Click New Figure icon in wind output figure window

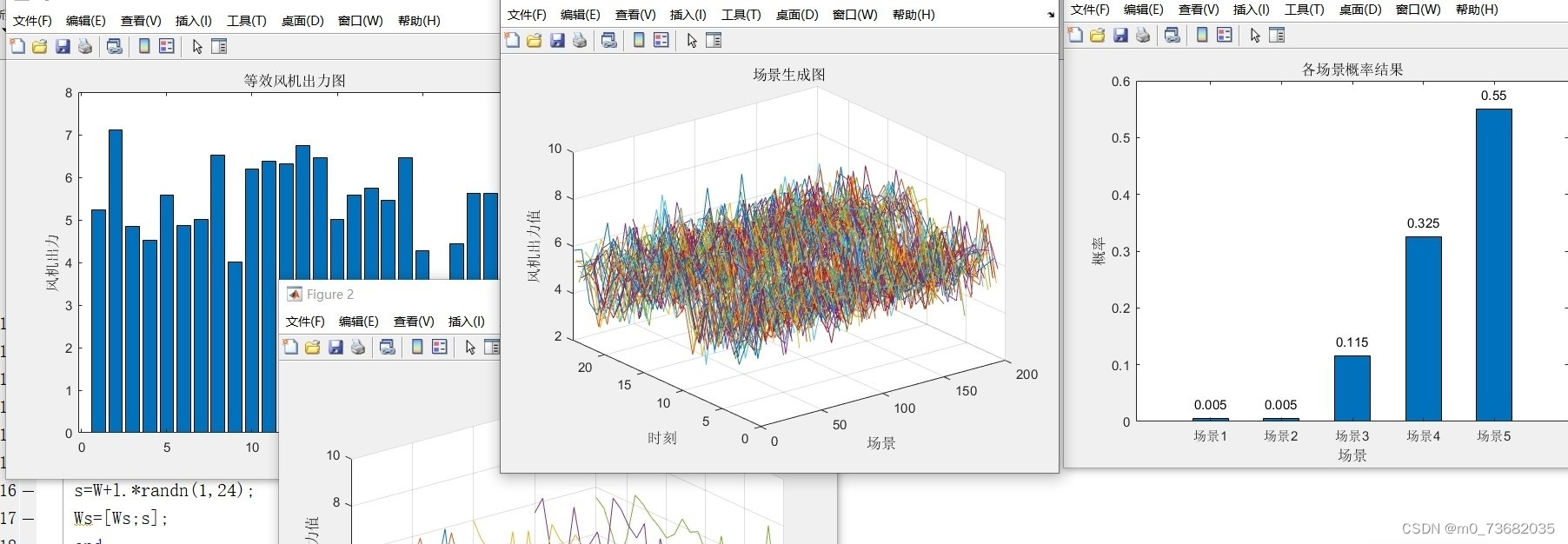coord(17,46)
